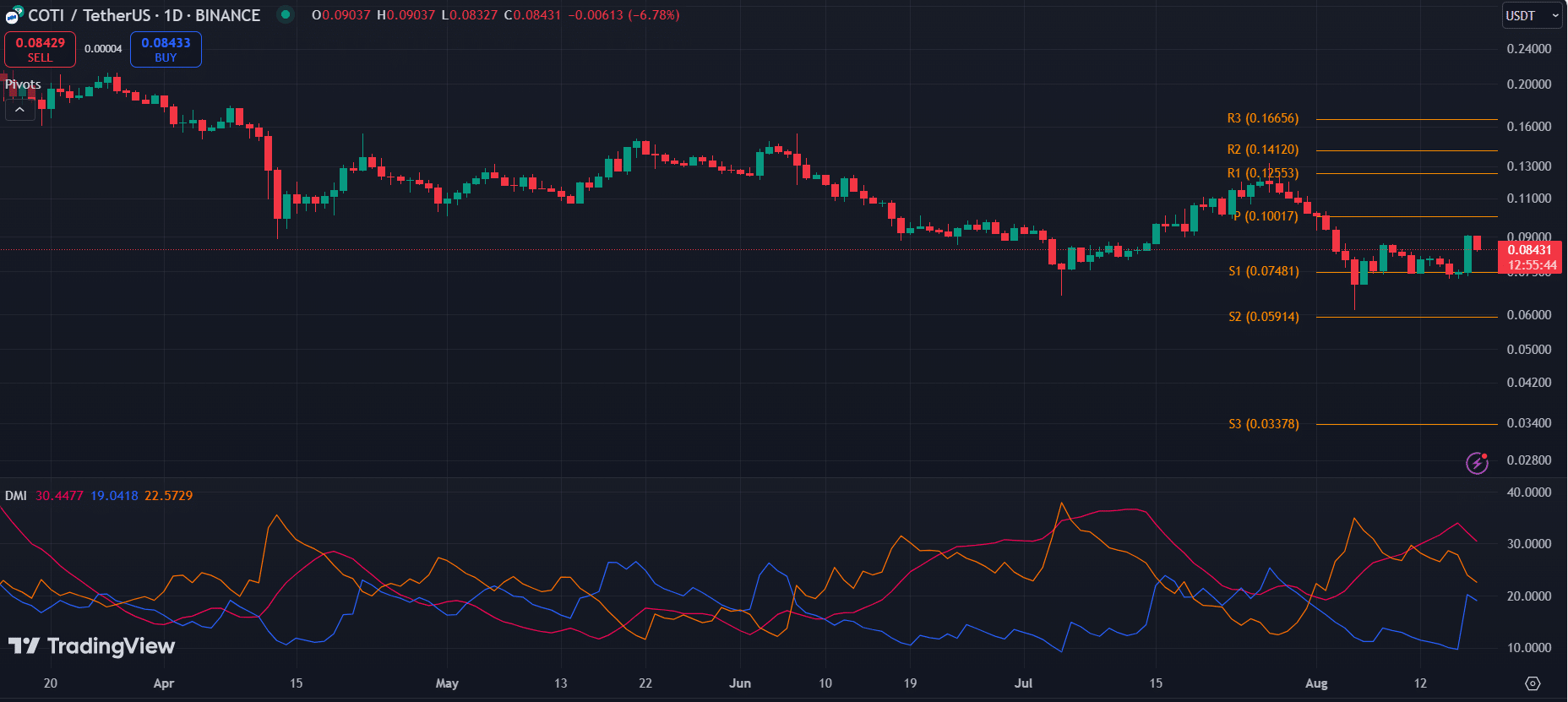
Task: Collapse the indicator legend with the chevron
Action: [19, 110]
